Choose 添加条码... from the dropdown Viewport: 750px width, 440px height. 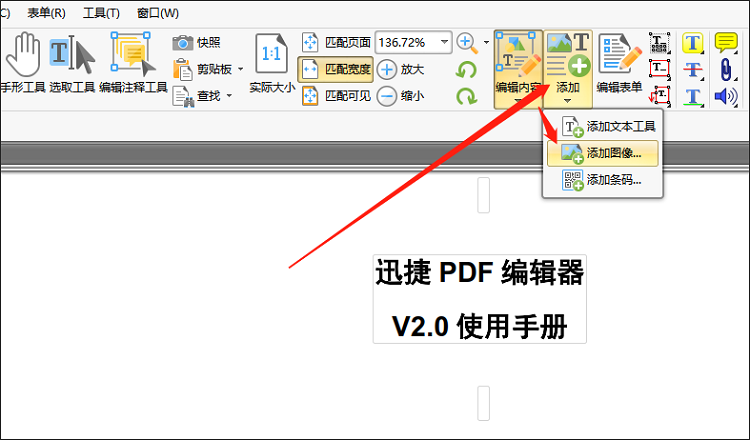[603, 180]
